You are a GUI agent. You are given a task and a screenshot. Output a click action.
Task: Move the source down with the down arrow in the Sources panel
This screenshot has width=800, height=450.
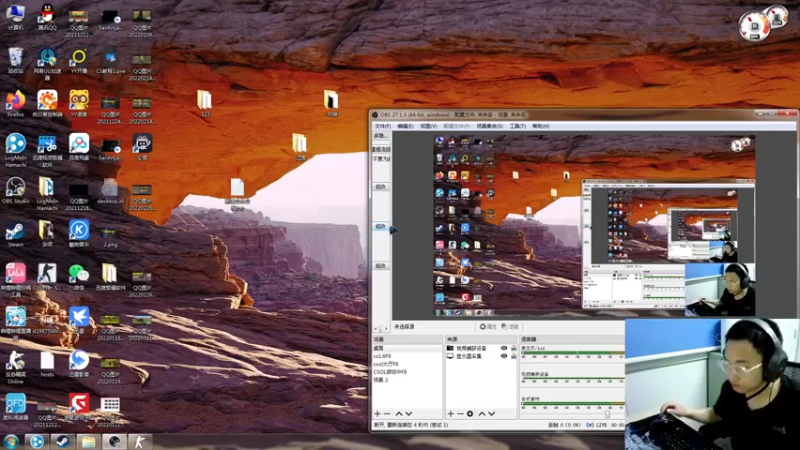[491, 414]
